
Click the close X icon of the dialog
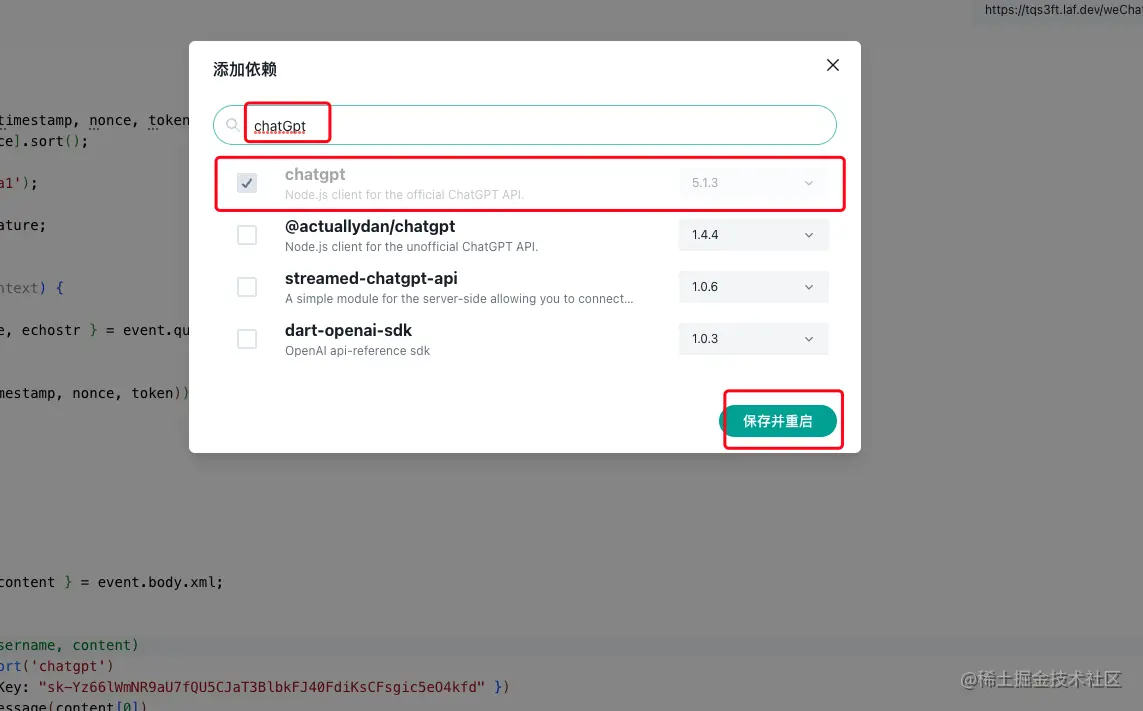[832, 64]
